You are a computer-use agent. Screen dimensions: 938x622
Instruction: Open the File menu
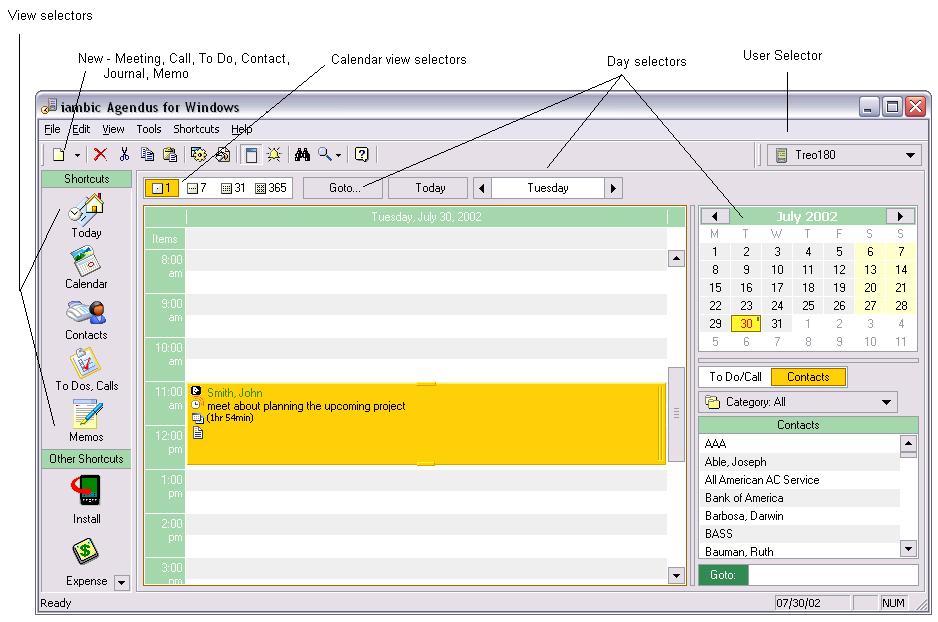point(52,129)
